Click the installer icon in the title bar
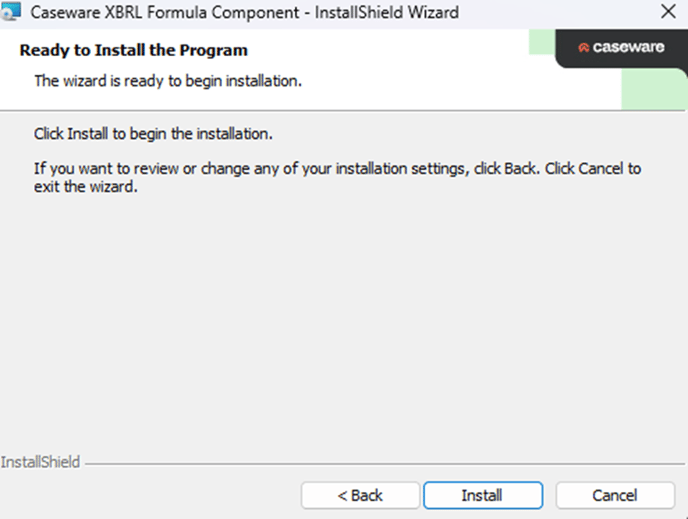This screenshot has height=519, width=688. pos(11,11)
